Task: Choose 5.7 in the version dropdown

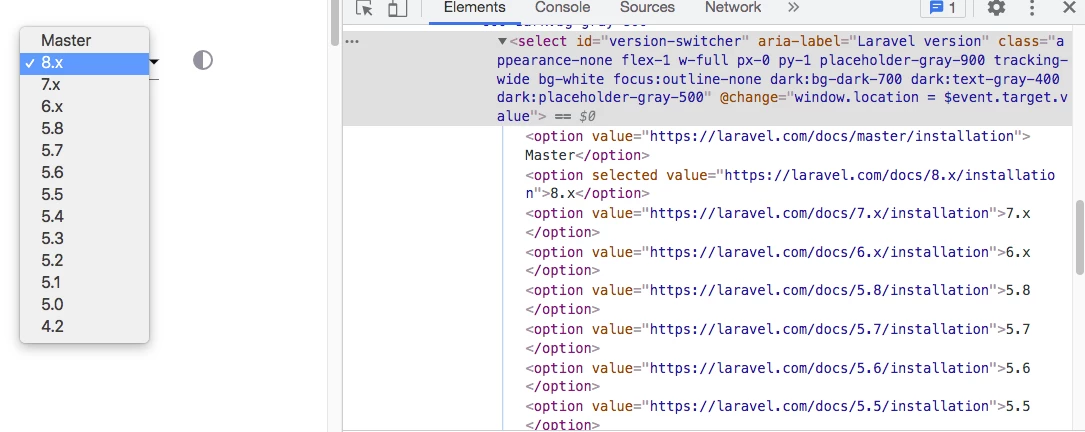Action: pyautogui.click(x=84, y=151)
